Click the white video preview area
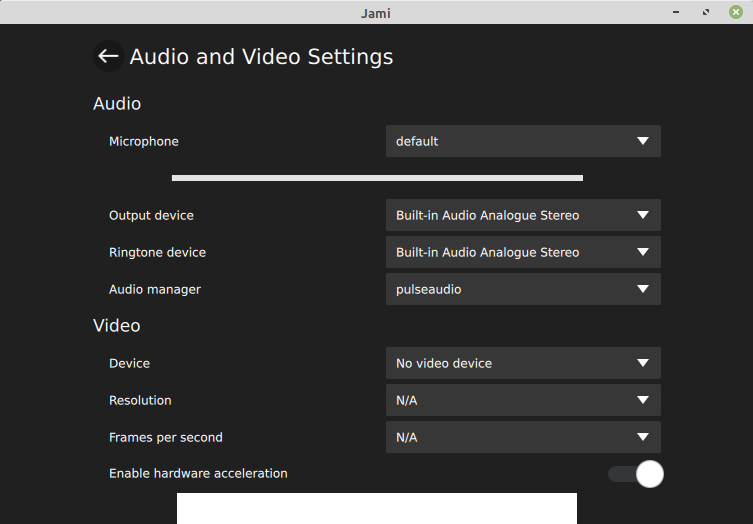This screenshot has height=524, width=753. tap(377, 508)
